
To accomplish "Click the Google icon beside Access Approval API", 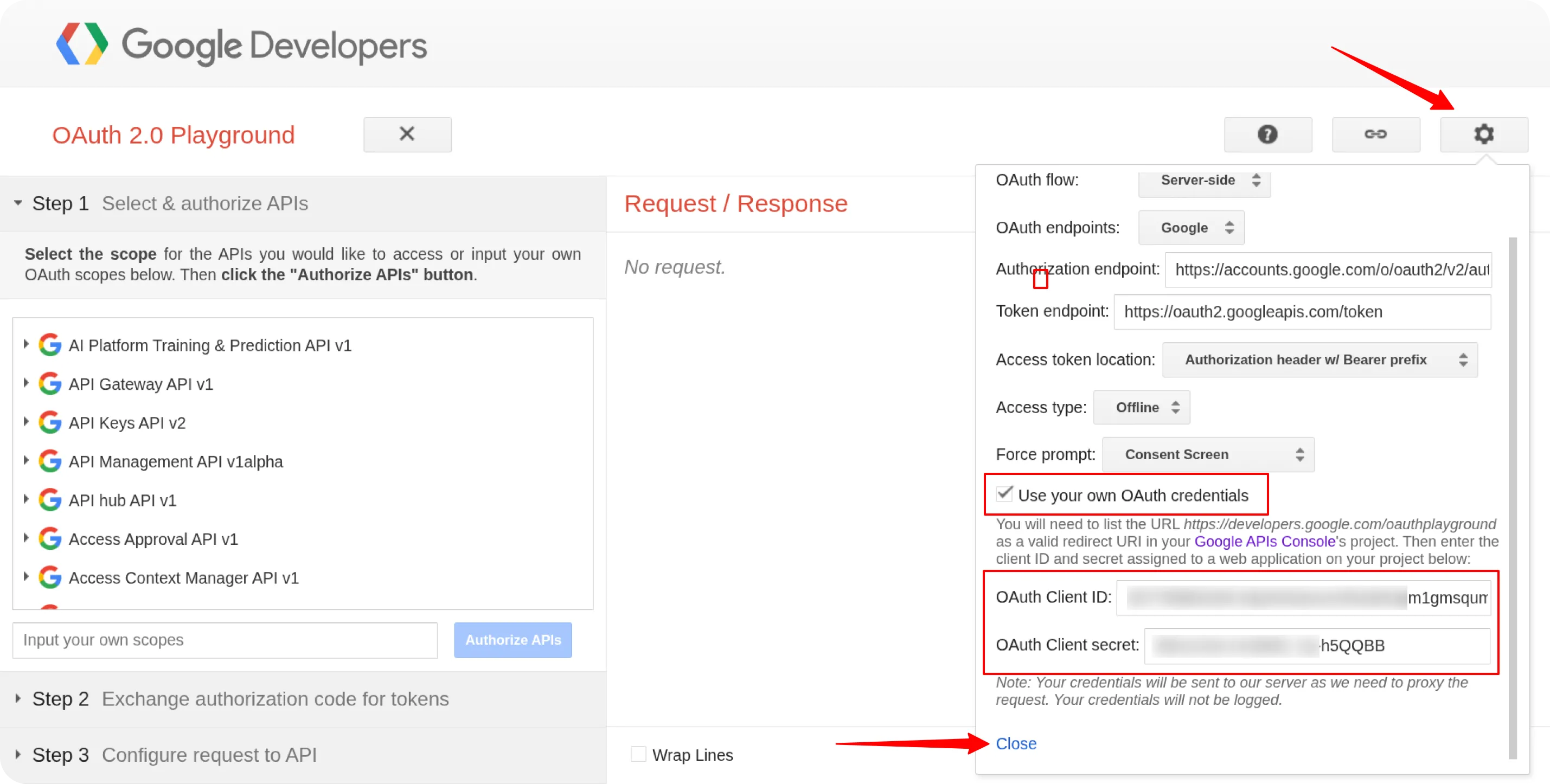I will [50, 538].
